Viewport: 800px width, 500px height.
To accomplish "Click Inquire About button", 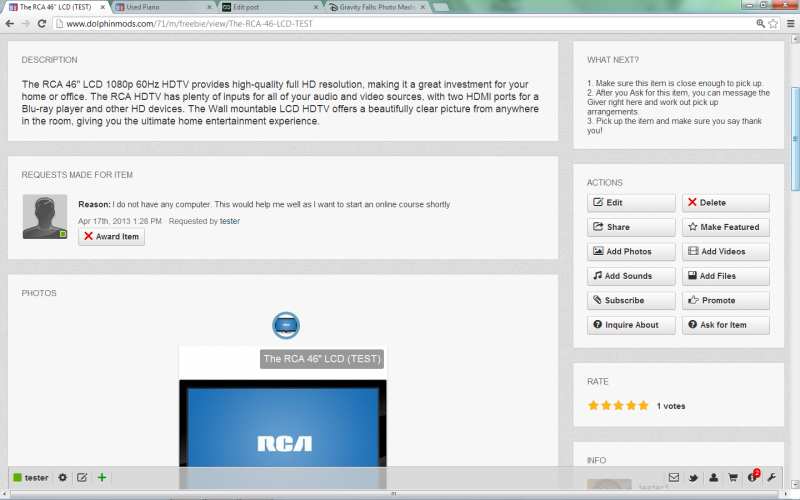I will [x=631, y=325].
